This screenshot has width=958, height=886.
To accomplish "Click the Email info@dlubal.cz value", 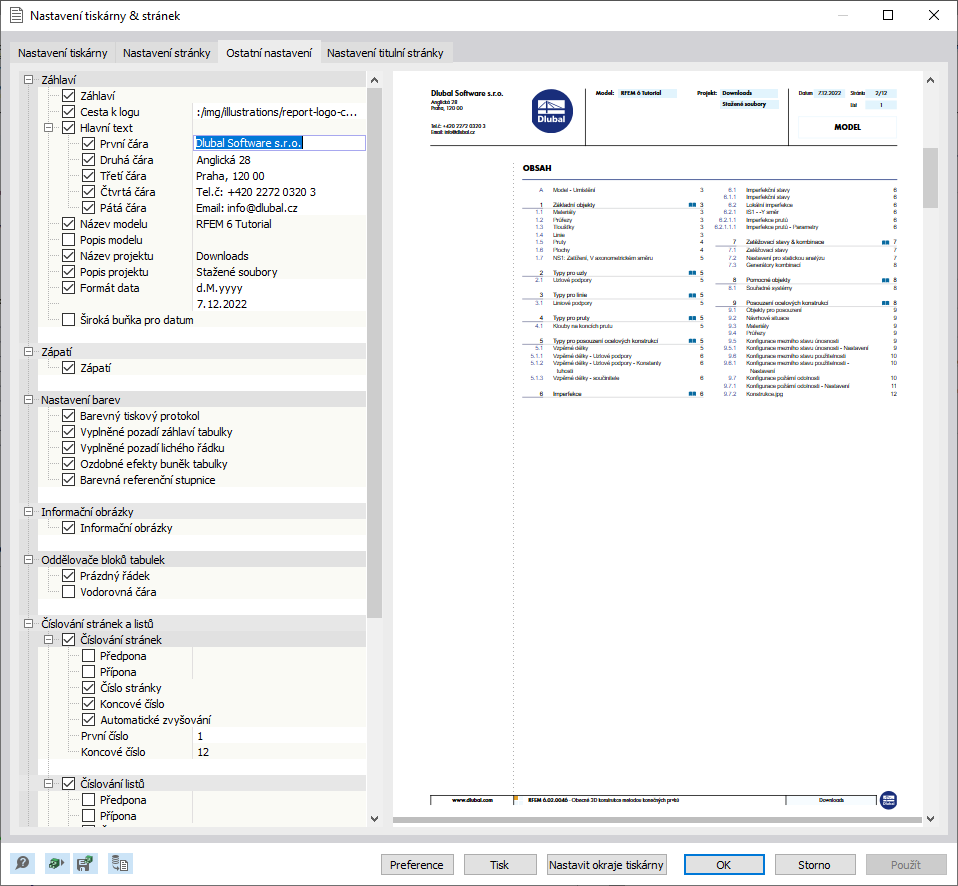I will (247, 208).
